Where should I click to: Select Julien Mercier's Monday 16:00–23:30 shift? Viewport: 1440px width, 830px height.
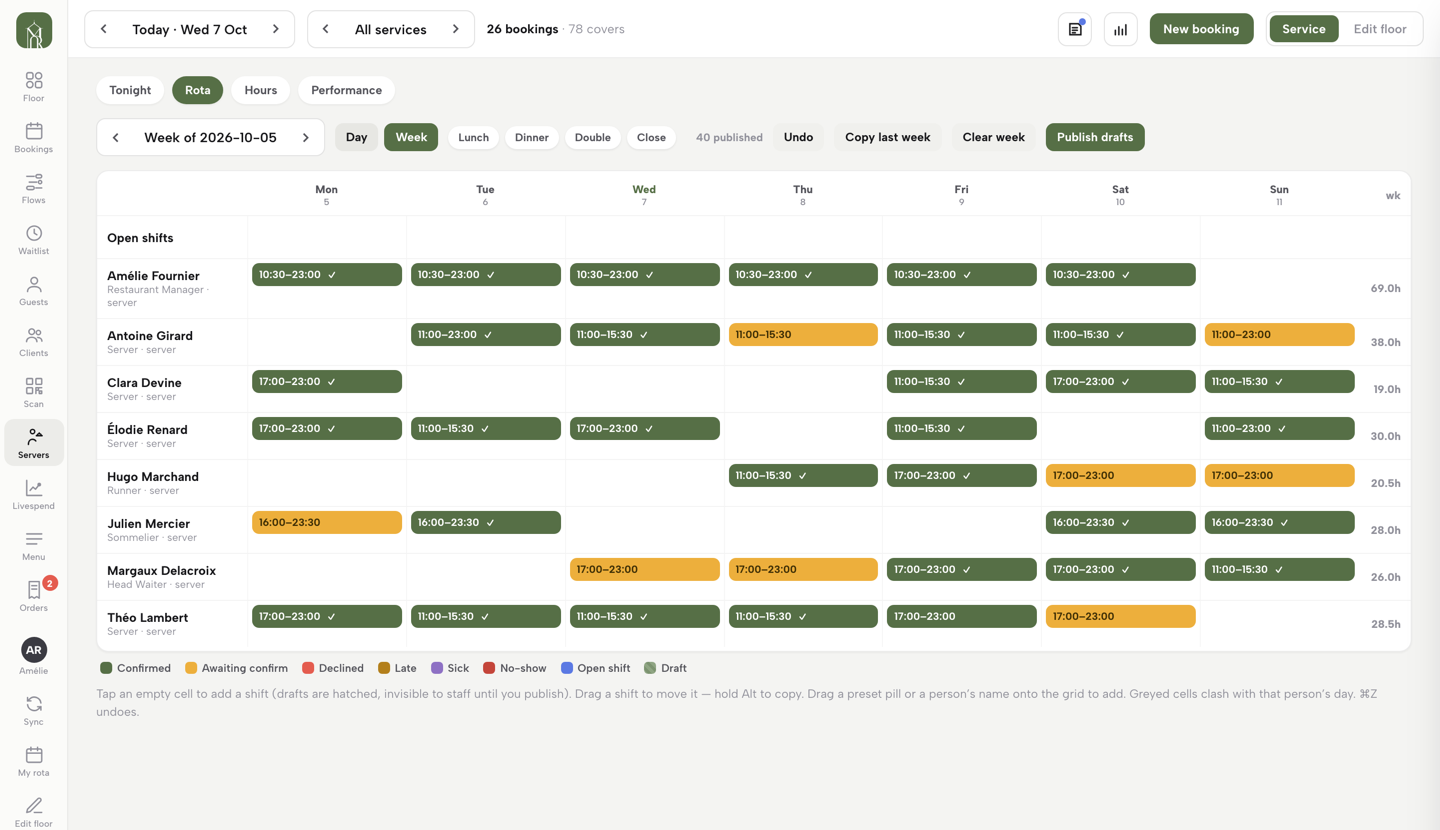(x=327, y=522)
